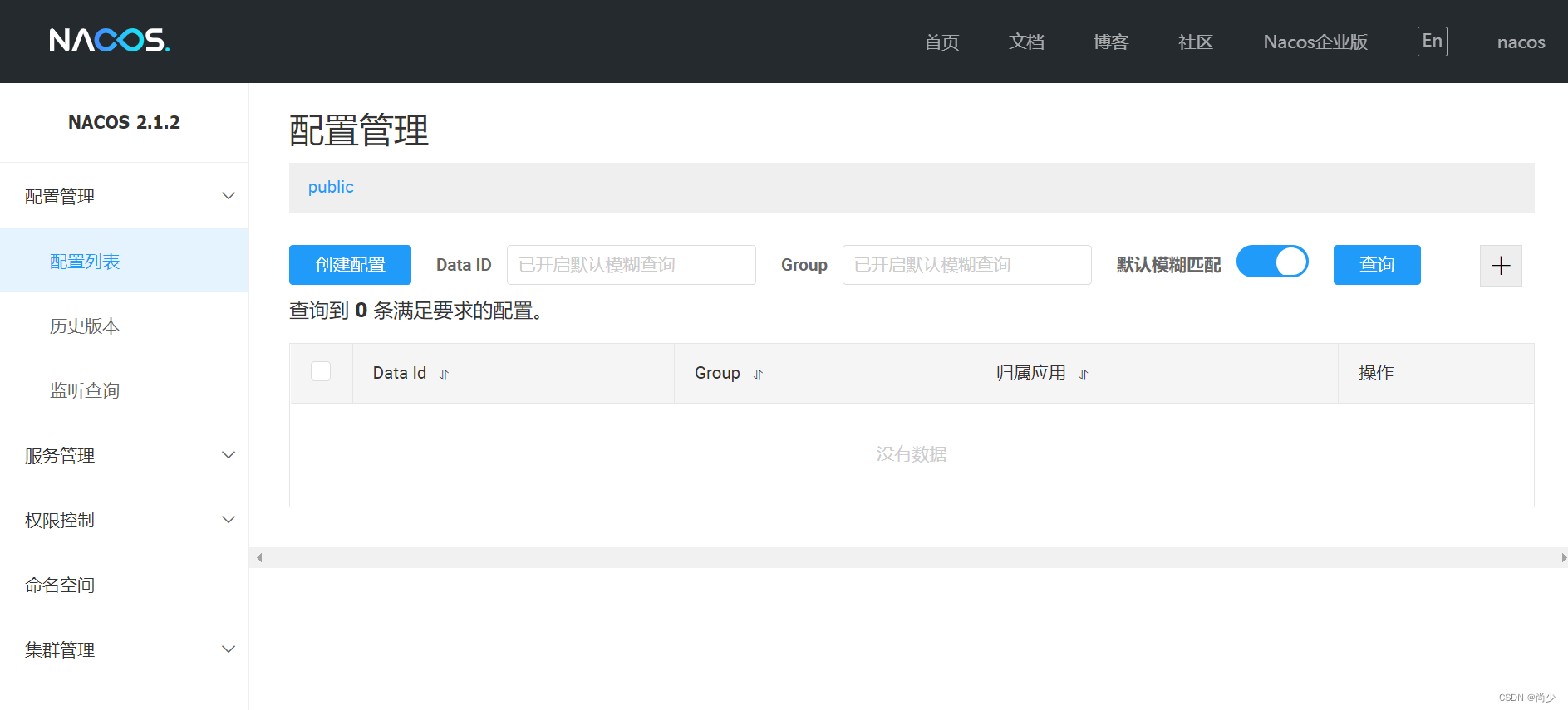This screenshot has height=710, width=1568.
Task: Click the NACOS logo
Action: click(109, 40)
